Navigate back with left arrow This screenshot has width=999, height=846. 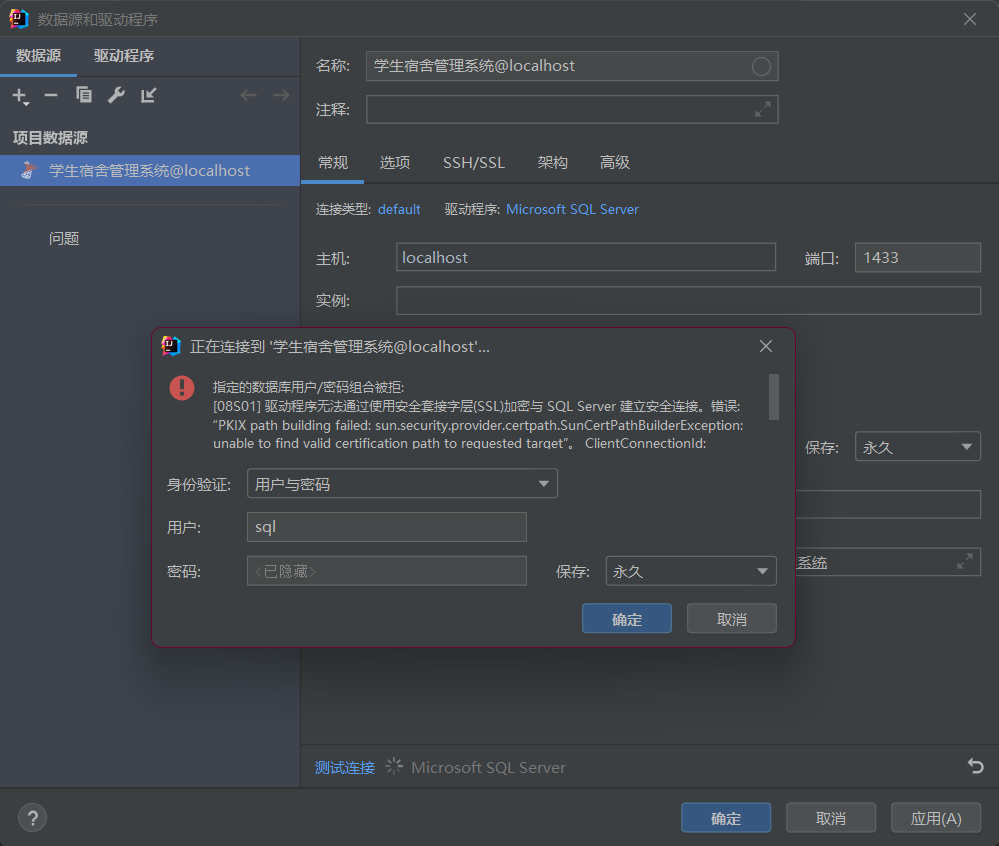pyautogui.click(x=248, y=96)
